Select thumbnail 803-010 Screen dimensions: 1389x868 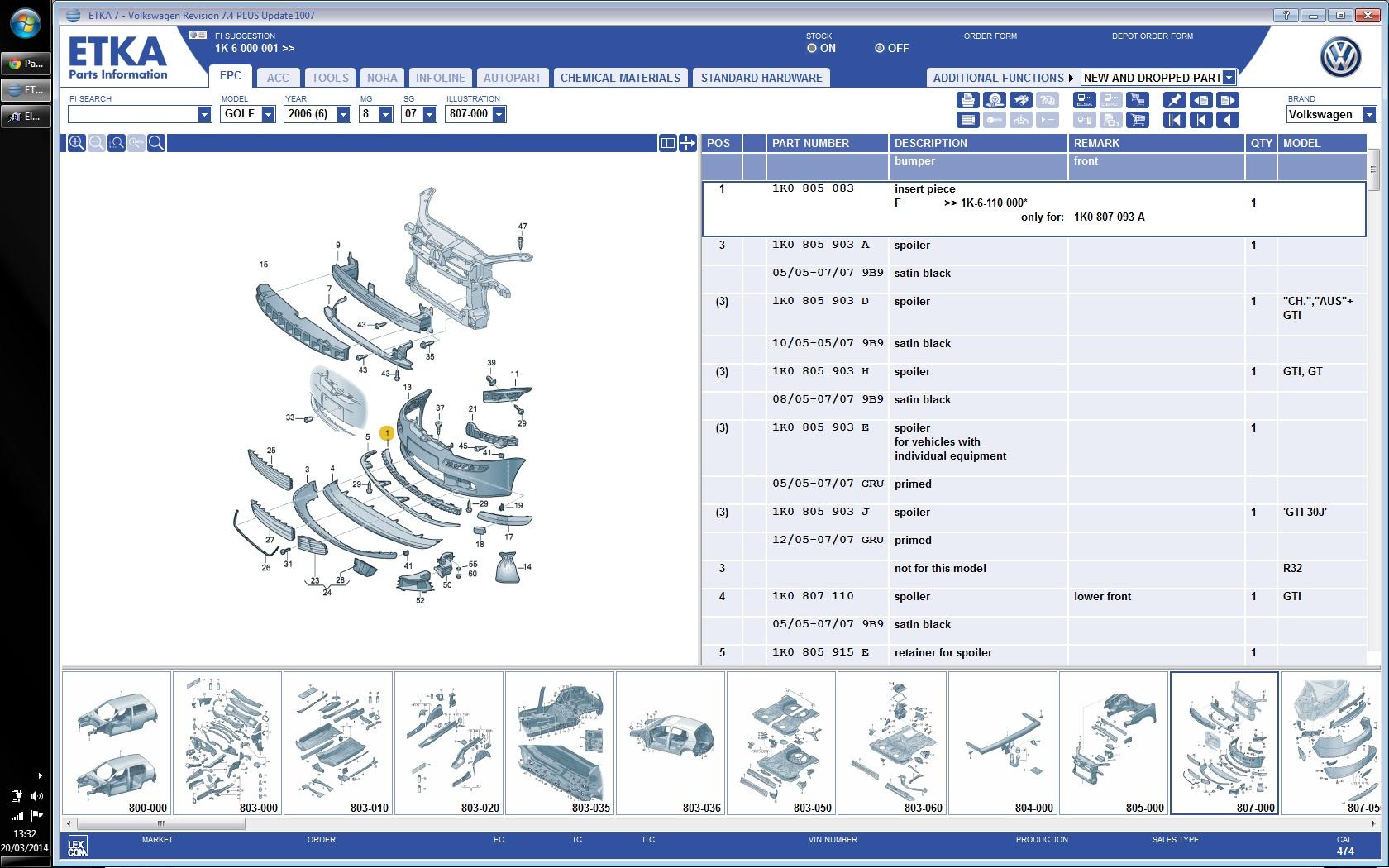tap(338, 743)
